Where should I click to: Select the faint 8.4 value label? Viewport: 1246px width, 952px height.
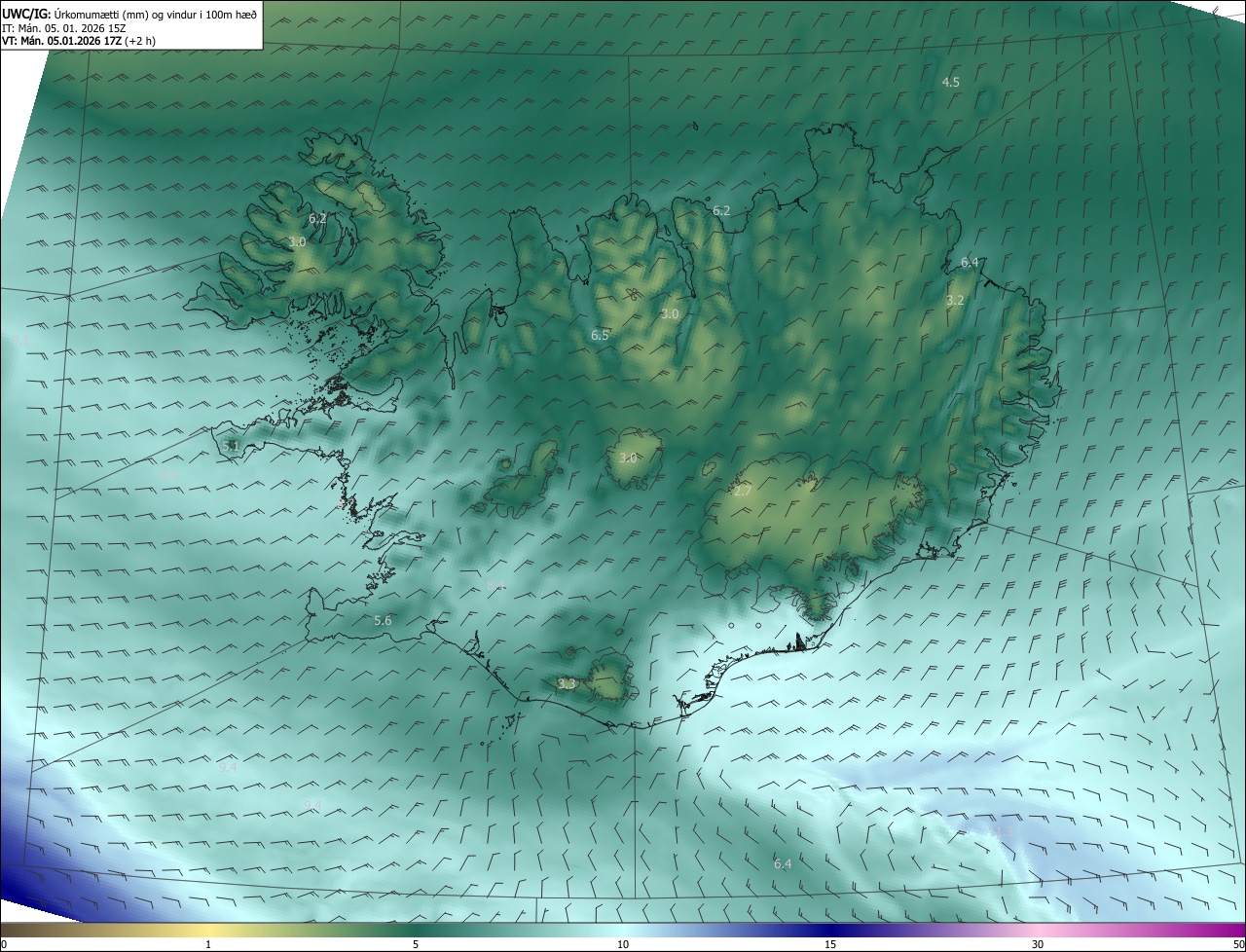(495, 585)
